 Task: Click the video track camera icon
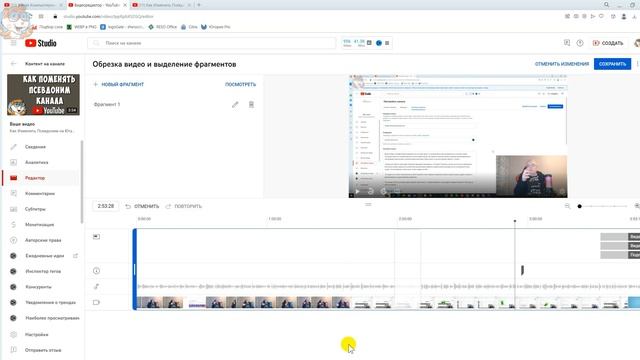pyautogui.click(x=96, y=302)
